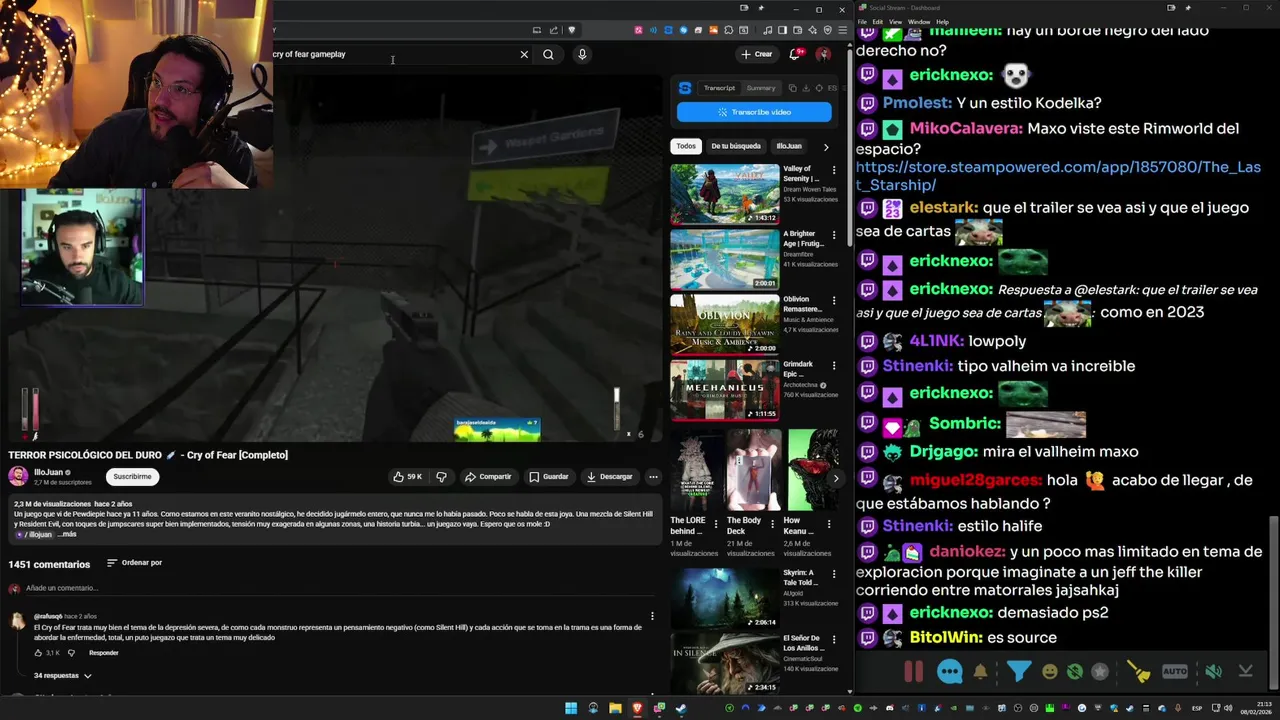Image resolution: width=1280 pixels, height=720 pixels.
Task: Open the browser hamburger main menu
Action: 842,30
